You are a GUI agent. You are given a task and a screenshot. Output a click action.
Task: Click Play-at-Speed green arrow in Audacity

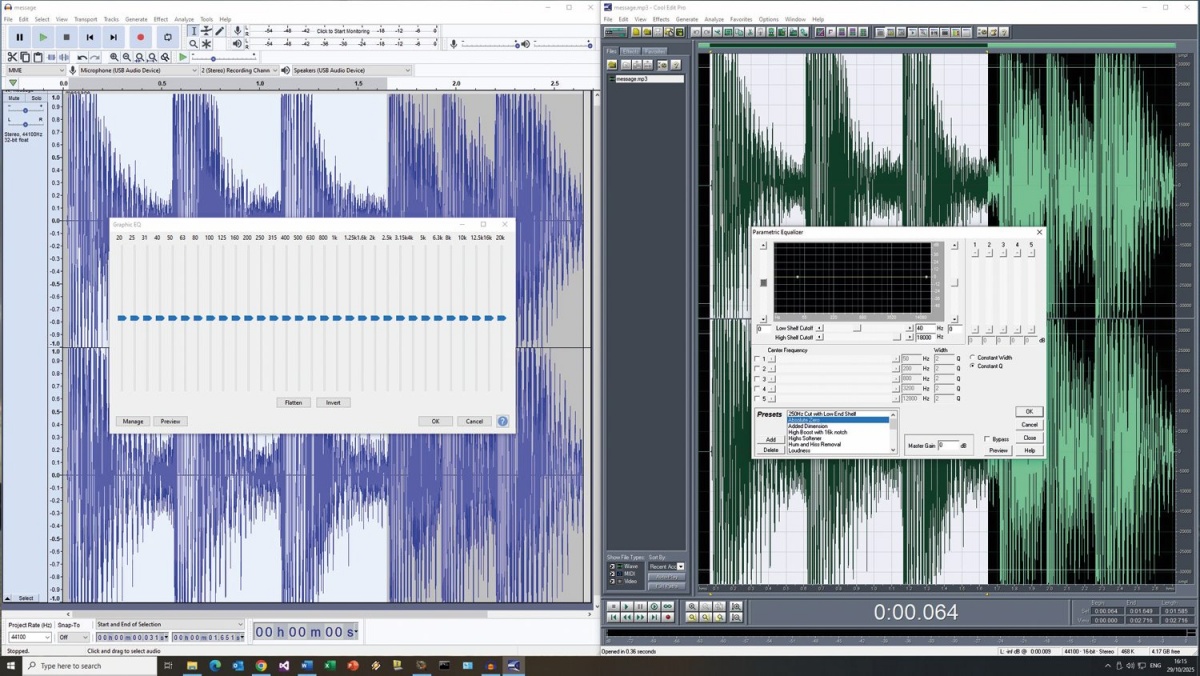click(x=182, y=57)
